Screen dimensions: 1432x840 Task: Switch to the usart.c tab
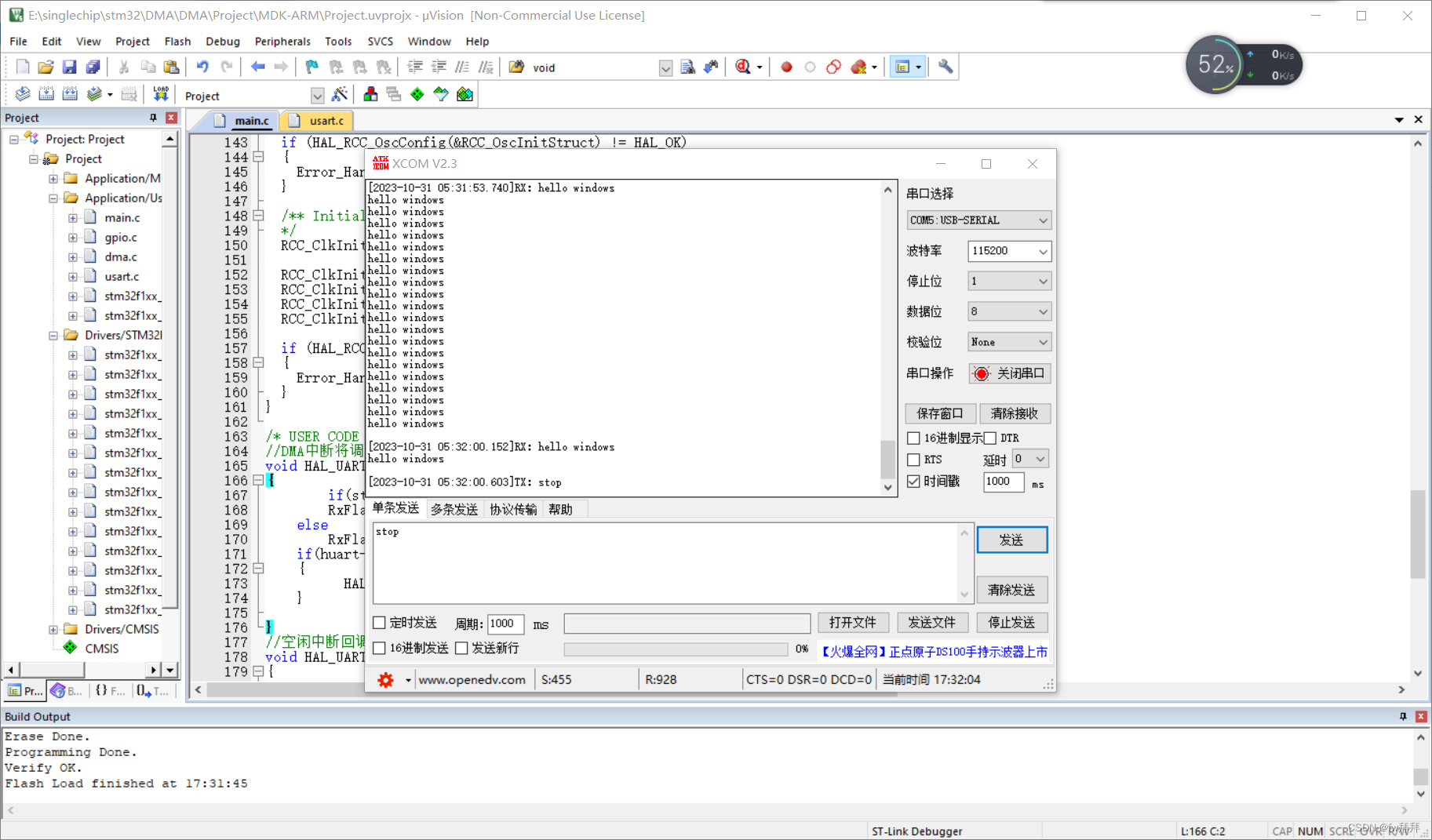pos(318,120)
